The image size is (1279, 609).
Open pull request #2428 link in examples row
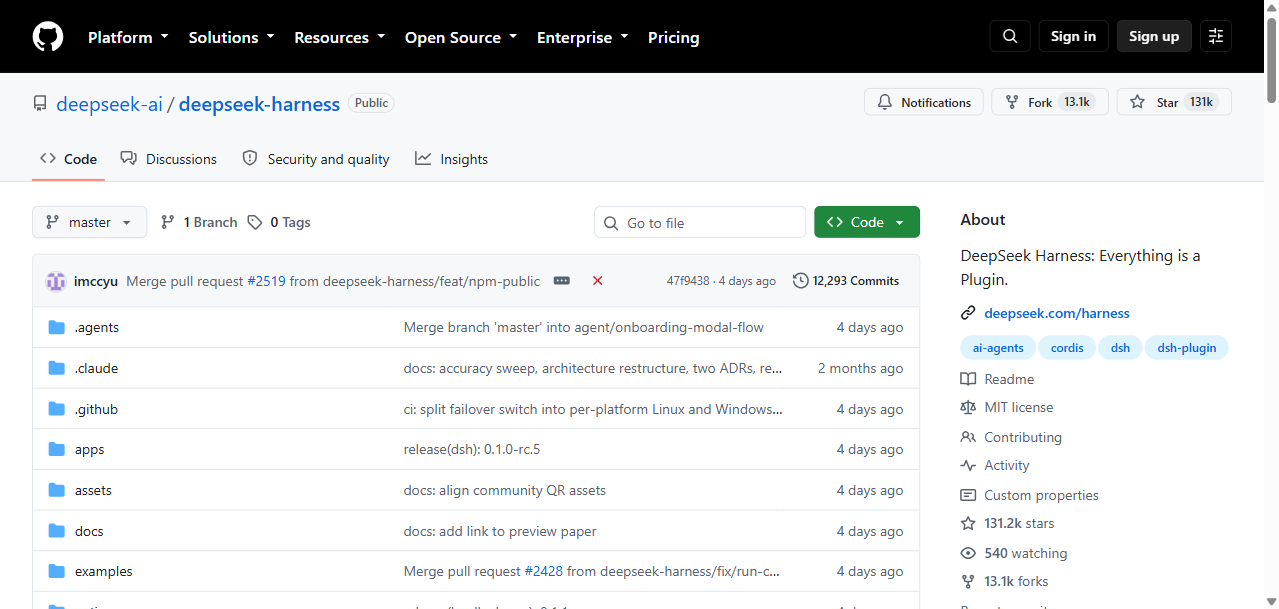pyautogui.click(x=543, y=572)
